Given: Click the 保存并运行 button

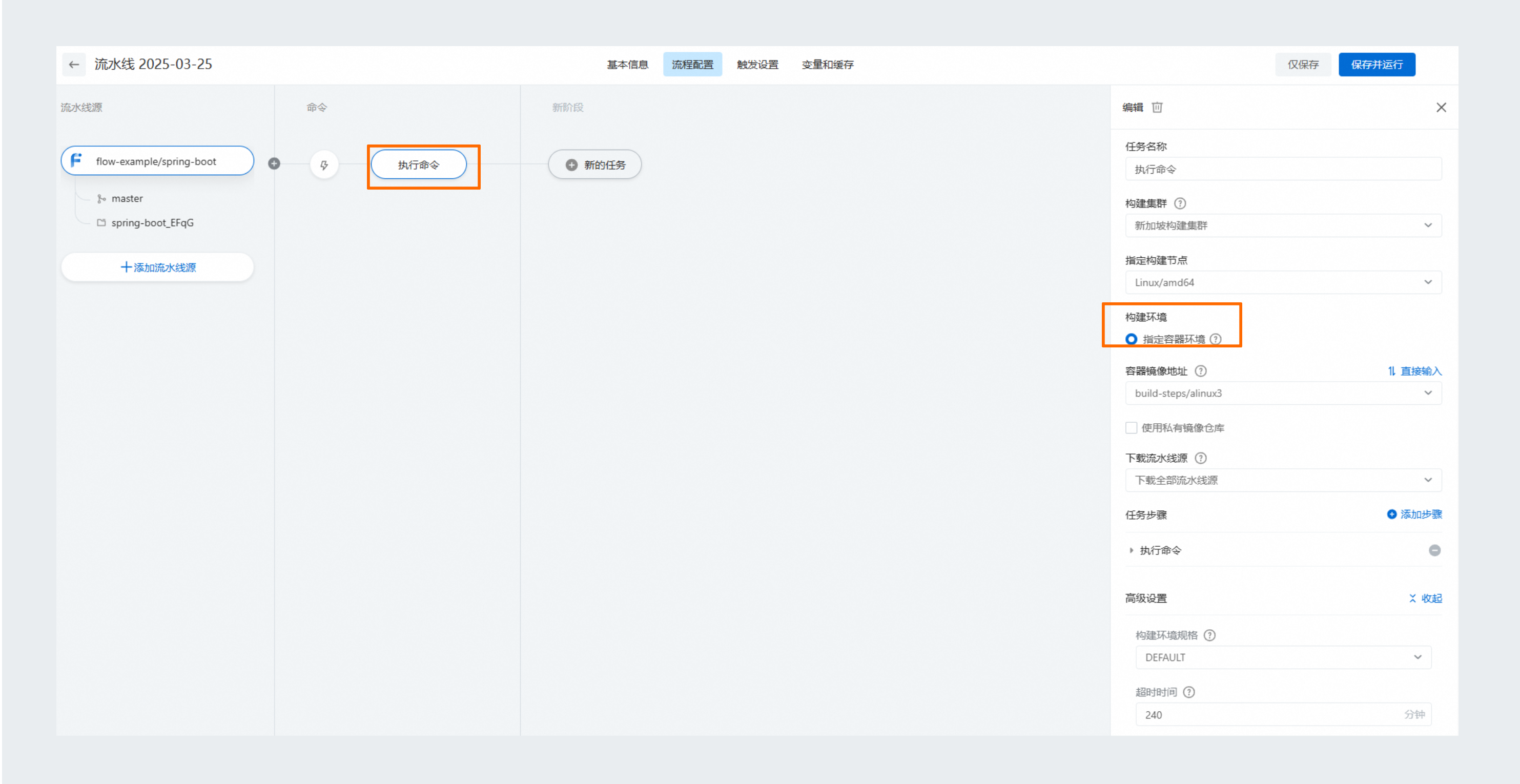Looking at the screenshot, I should (x=1376, y=64).
